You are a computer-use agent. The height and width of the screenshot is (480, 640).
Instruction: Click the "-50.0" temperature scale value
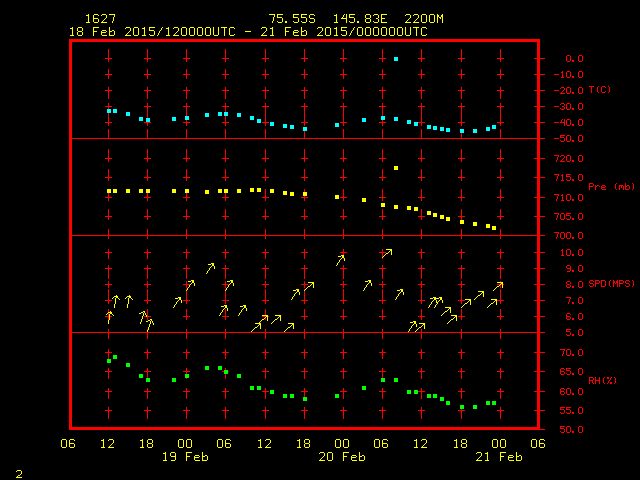pos(569,139)
